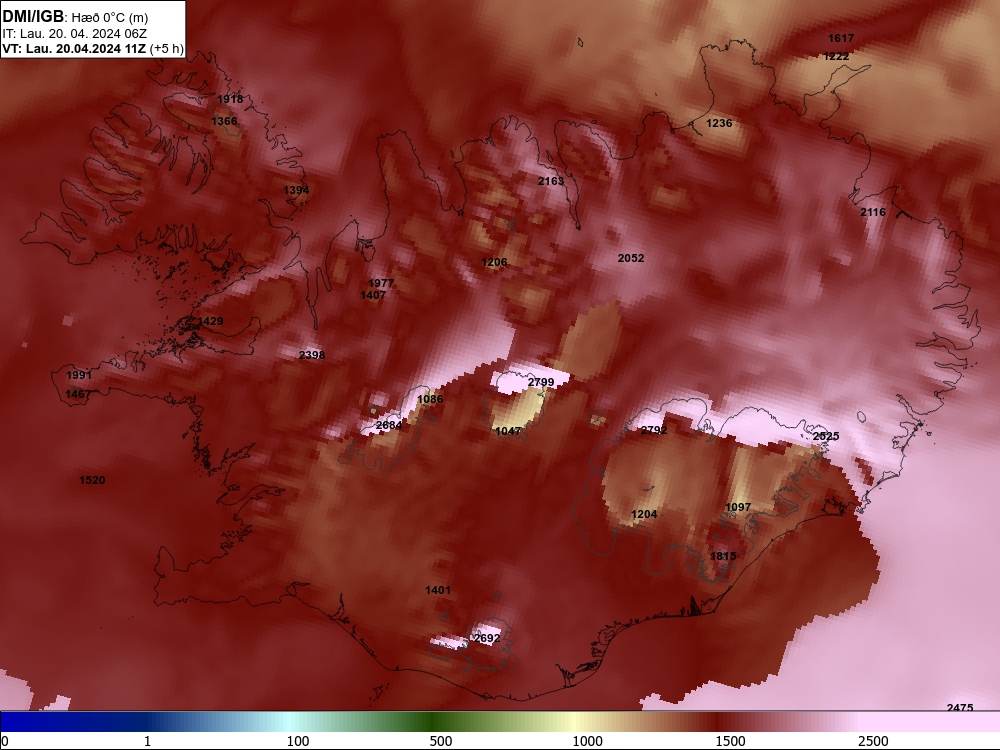1000x750 pixels.
Task: Click the map value 2684
Action: 389,425
